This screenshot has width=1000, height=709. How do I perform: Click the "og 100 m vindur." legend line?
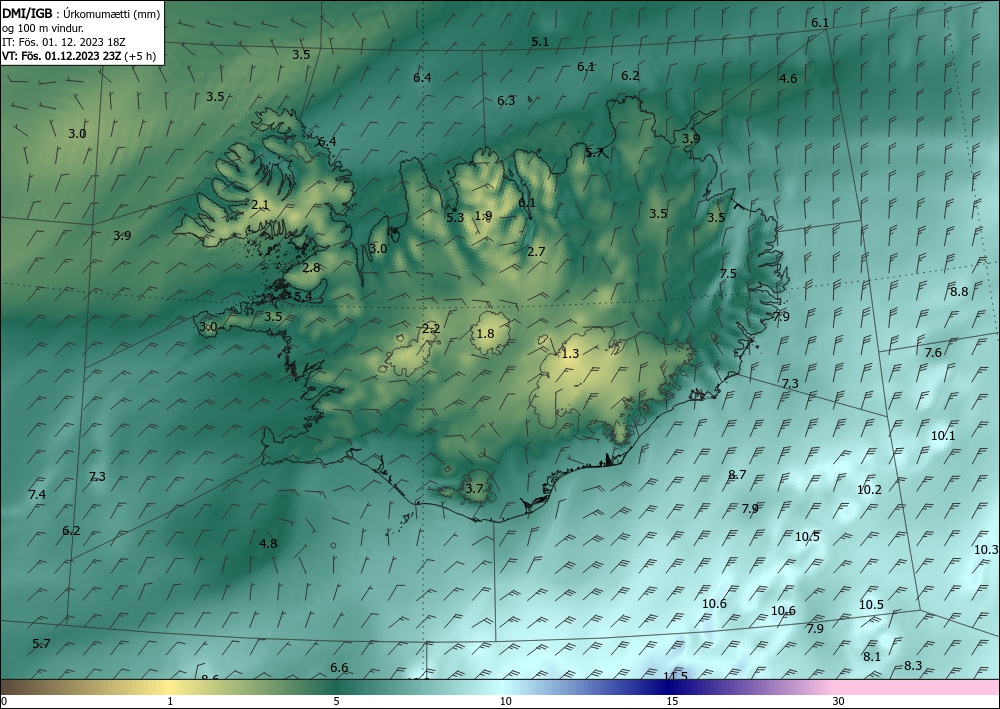(43, 28)
